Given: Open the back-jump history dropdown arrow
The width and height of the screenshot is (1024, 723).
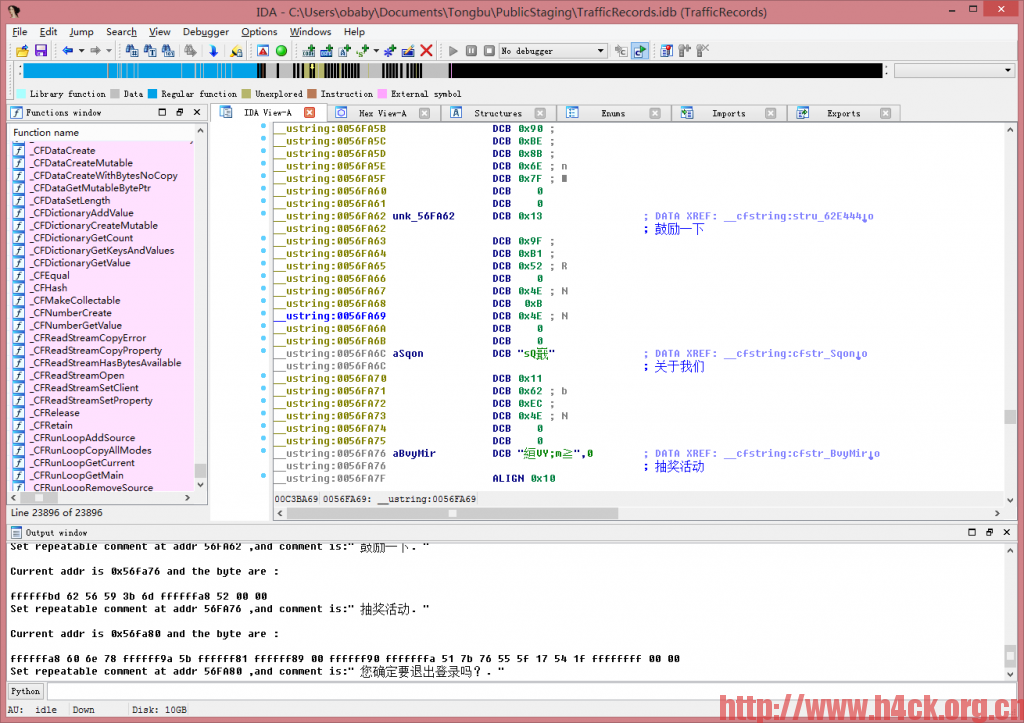Looking at the screenshot, I should click(x=81, y=51).
